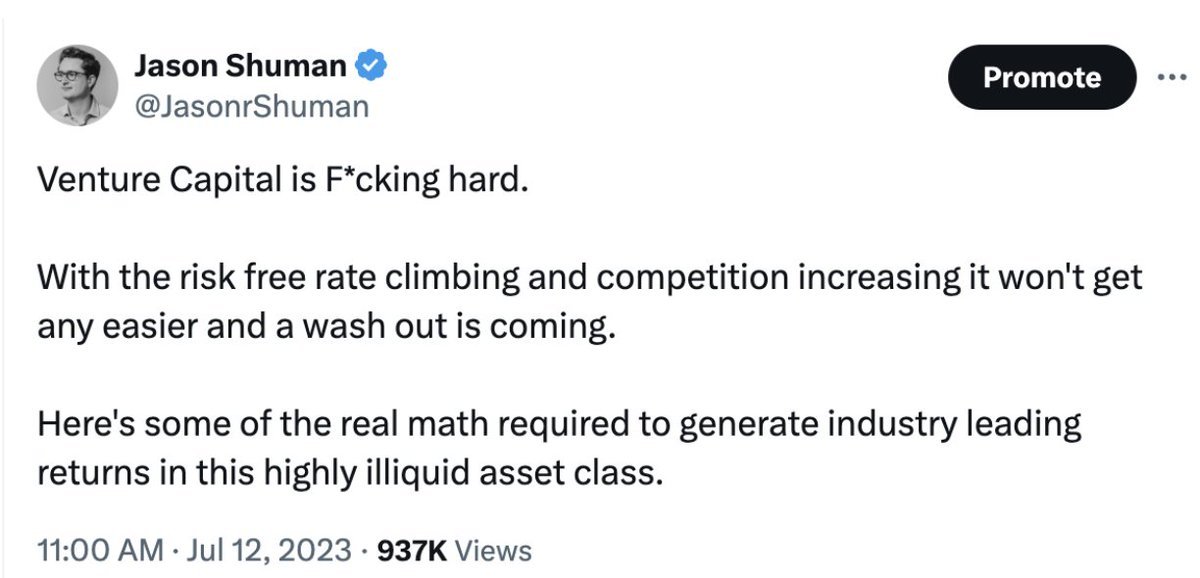
Task: Click the blue verified badge icon
Action: coord(372,68)
